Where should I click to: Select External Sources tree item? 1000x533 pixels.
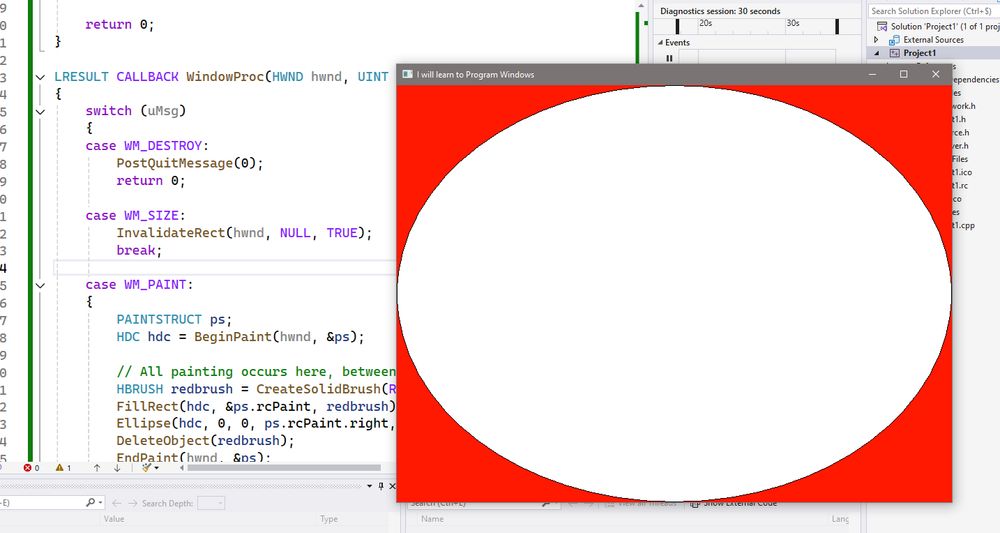933,40
